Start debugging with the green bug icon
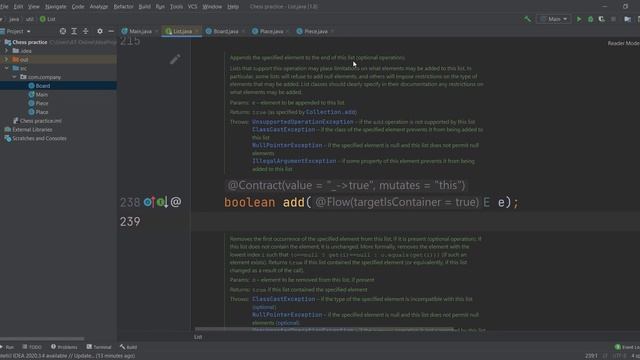This screenshot has height=360, width=640. pos(590,19)
